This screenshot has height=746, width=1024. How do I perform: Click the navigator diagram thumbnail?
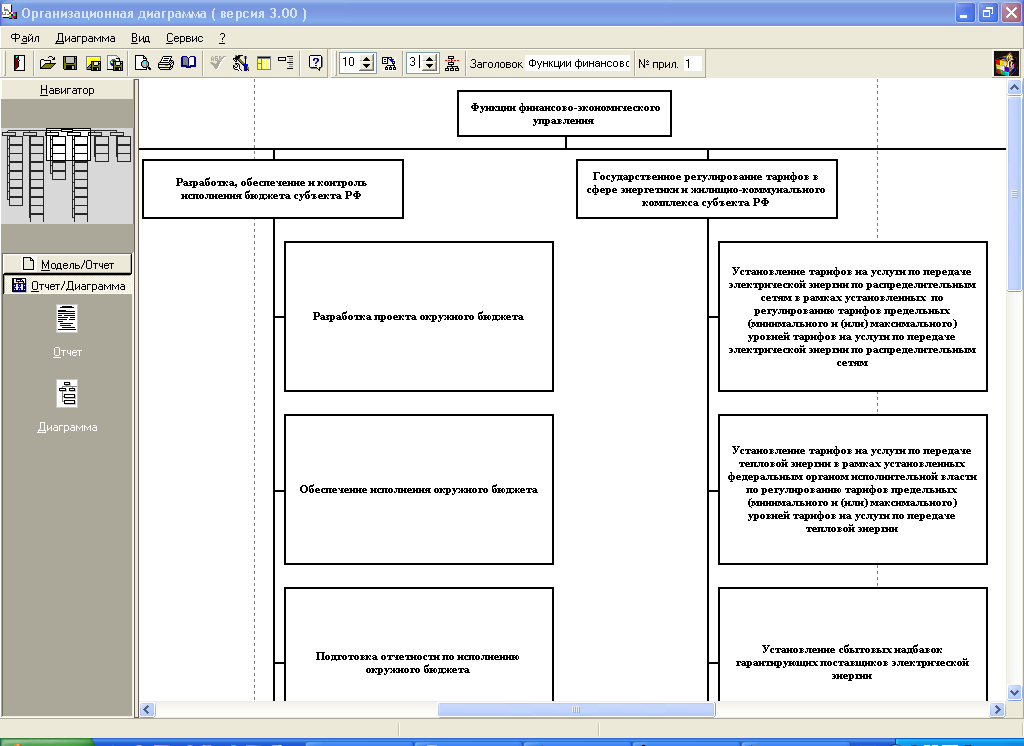67,176
